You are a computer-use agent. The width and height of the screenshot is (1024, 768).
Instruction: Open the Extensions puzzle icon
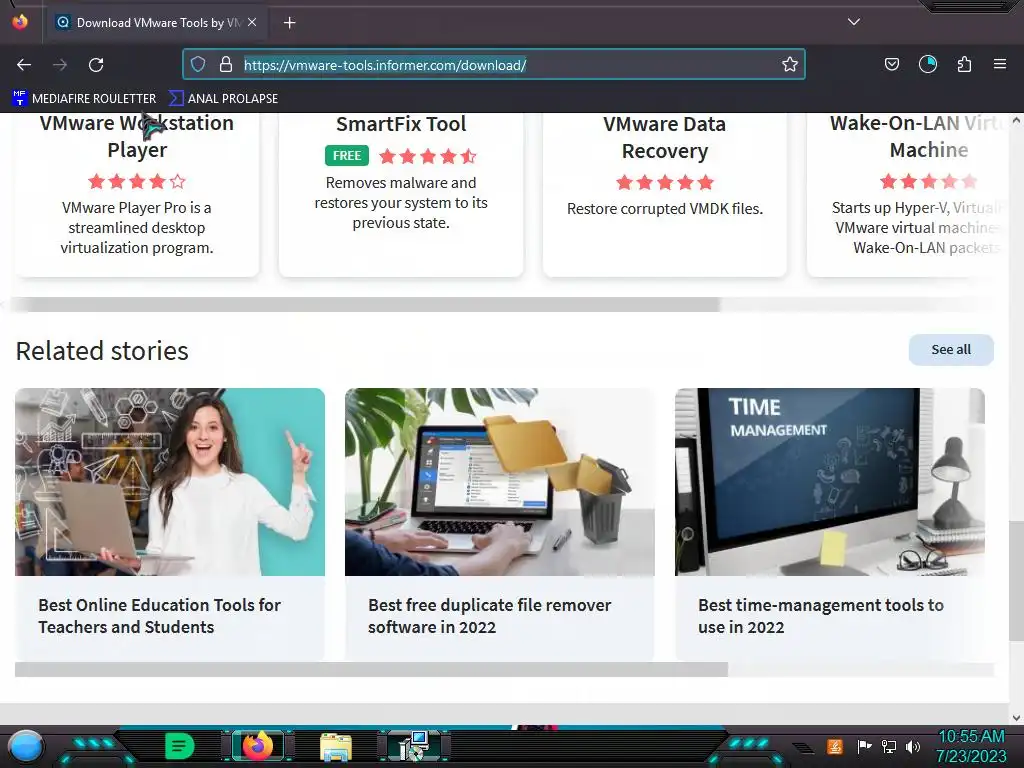pos(964,64)
